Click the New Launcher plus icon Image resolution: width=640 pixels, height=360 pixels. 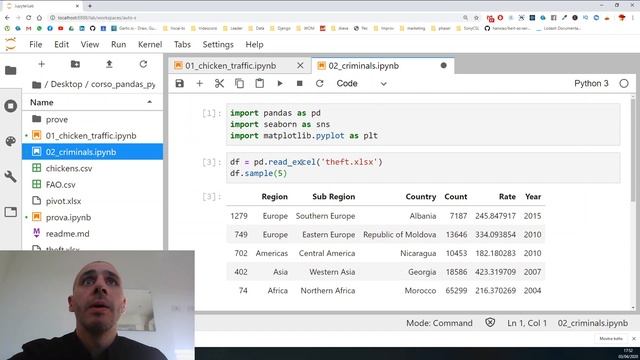(41, 64)
